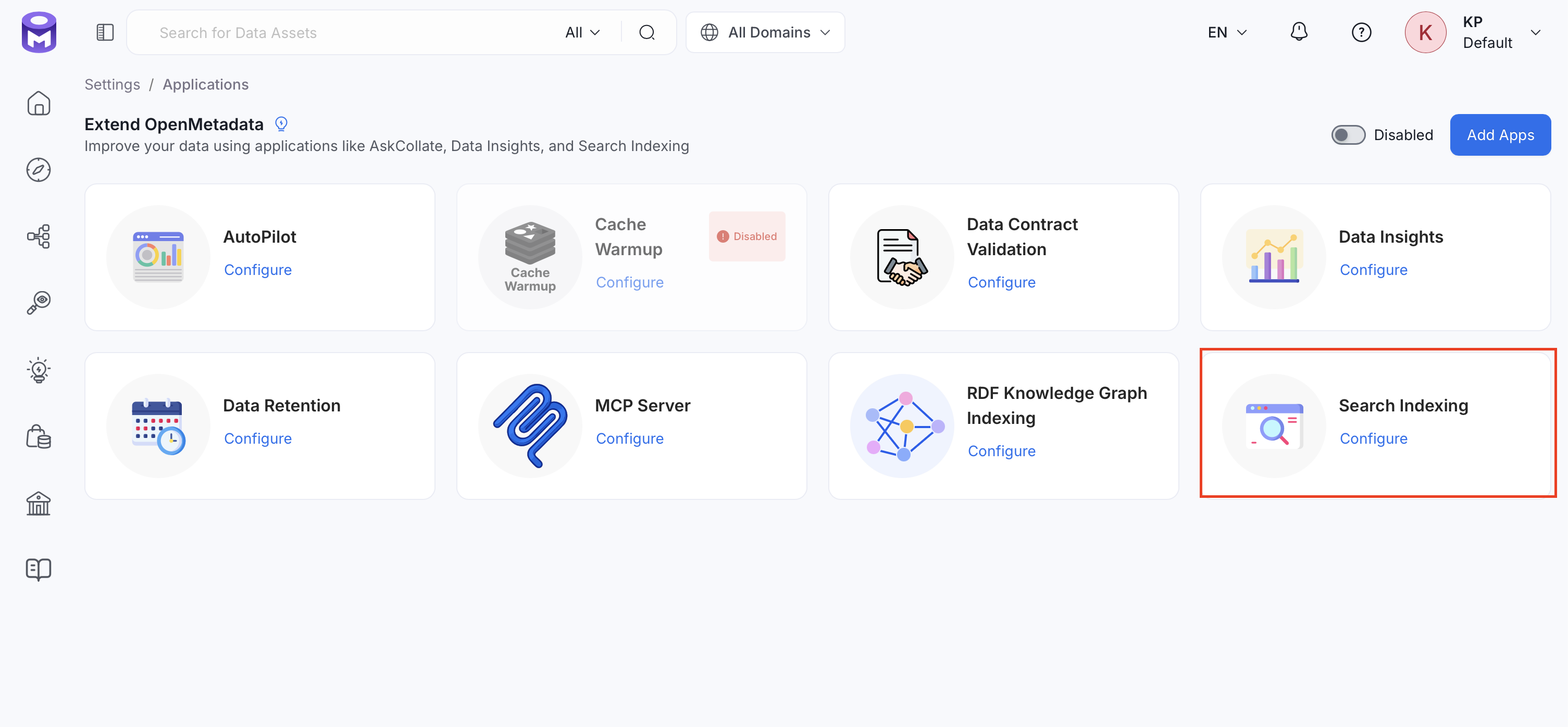This screenshot has width=1568, height=727.
Task: Click the Search Indexing app icon
Action: 1274,426
